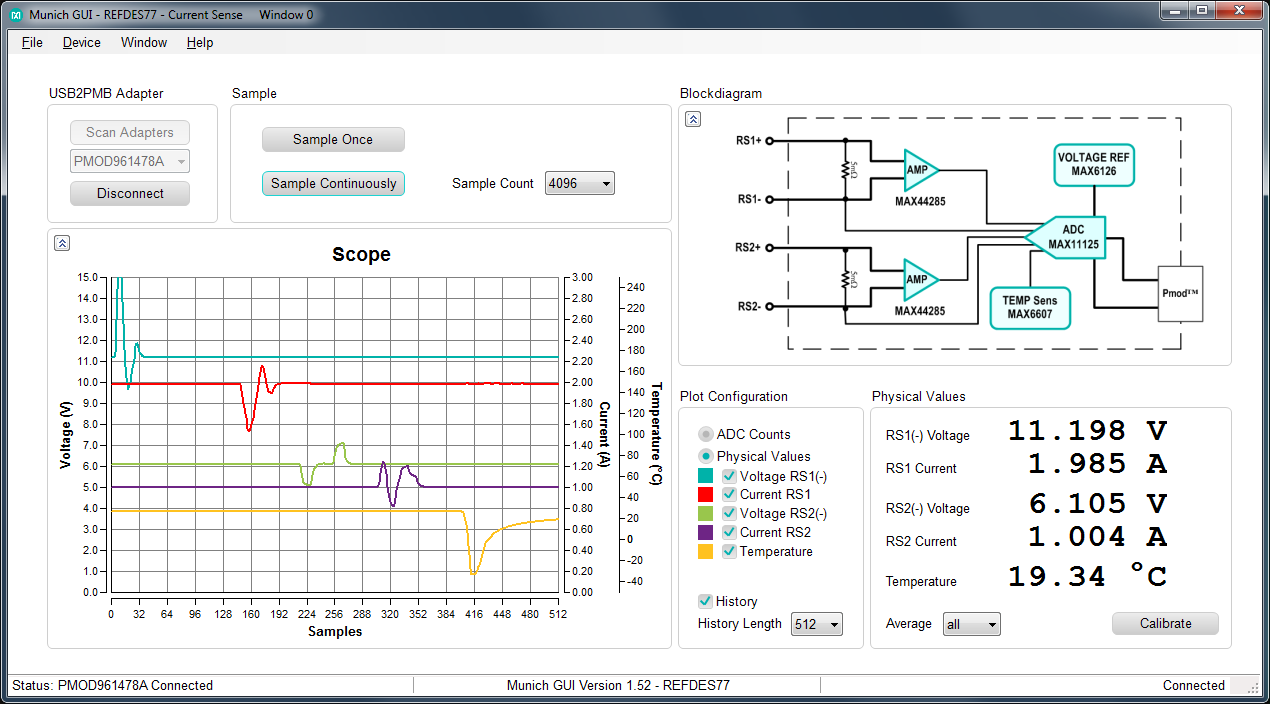This screenshot has width=1270, height=704.
Task: Click the Temperature 19.34 °C reading
Action: [x=1087, y=577]
